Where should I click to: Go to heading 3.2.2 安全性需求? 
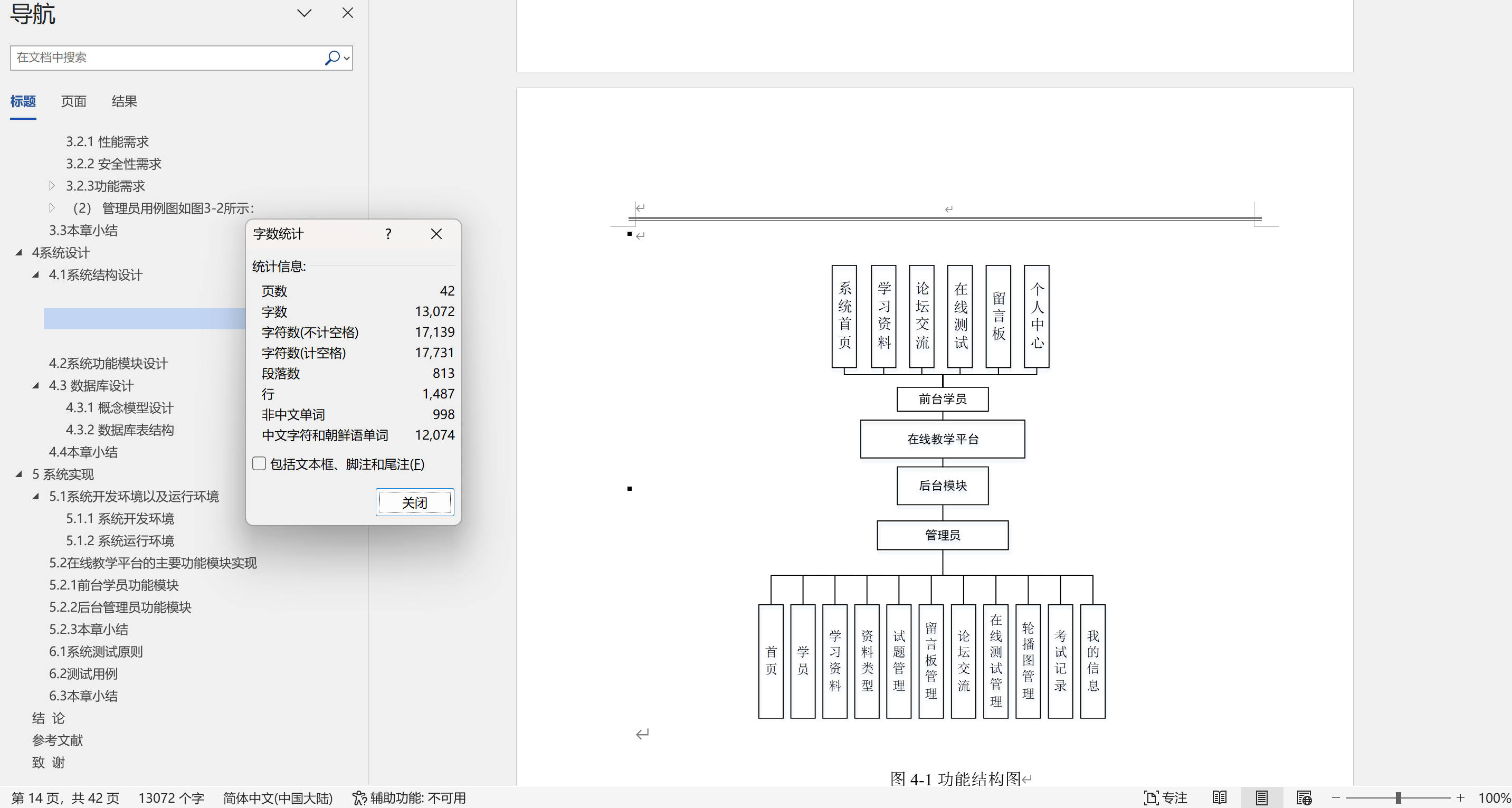point(113,164)
